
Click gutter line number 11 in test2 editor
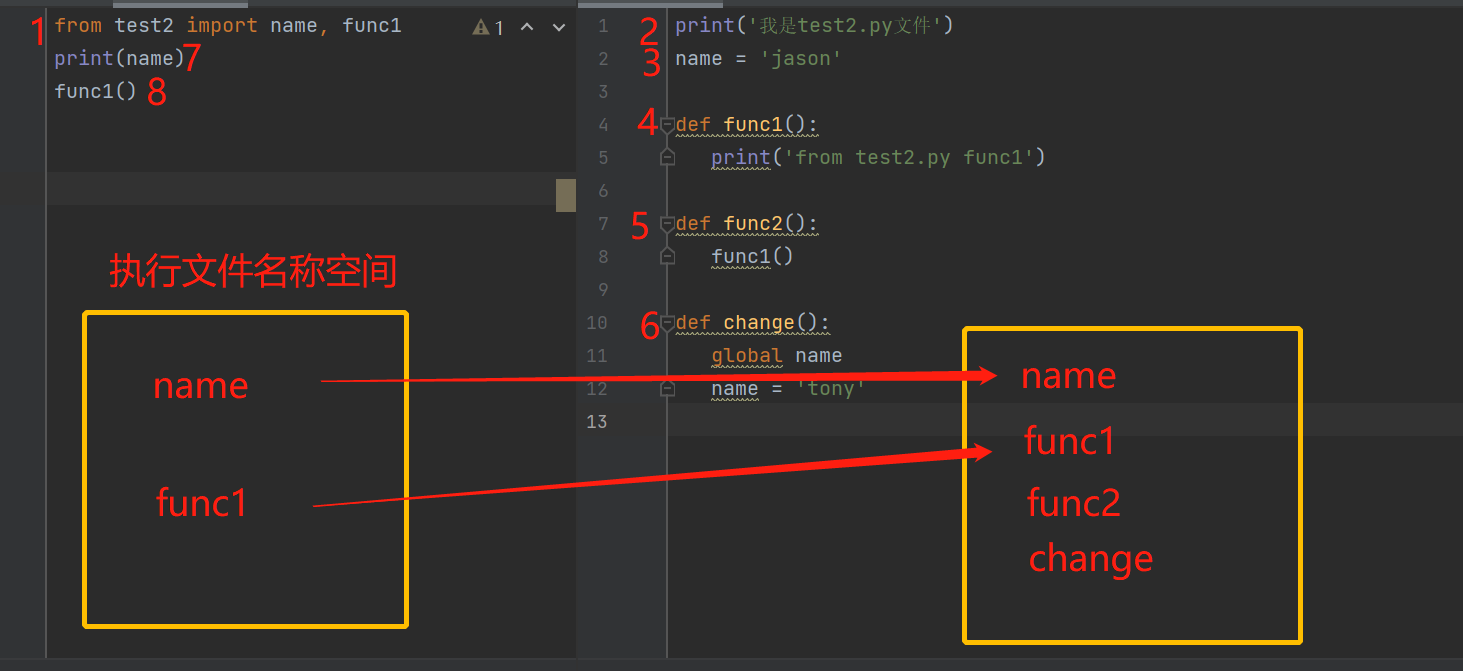[x=597, y=355]
